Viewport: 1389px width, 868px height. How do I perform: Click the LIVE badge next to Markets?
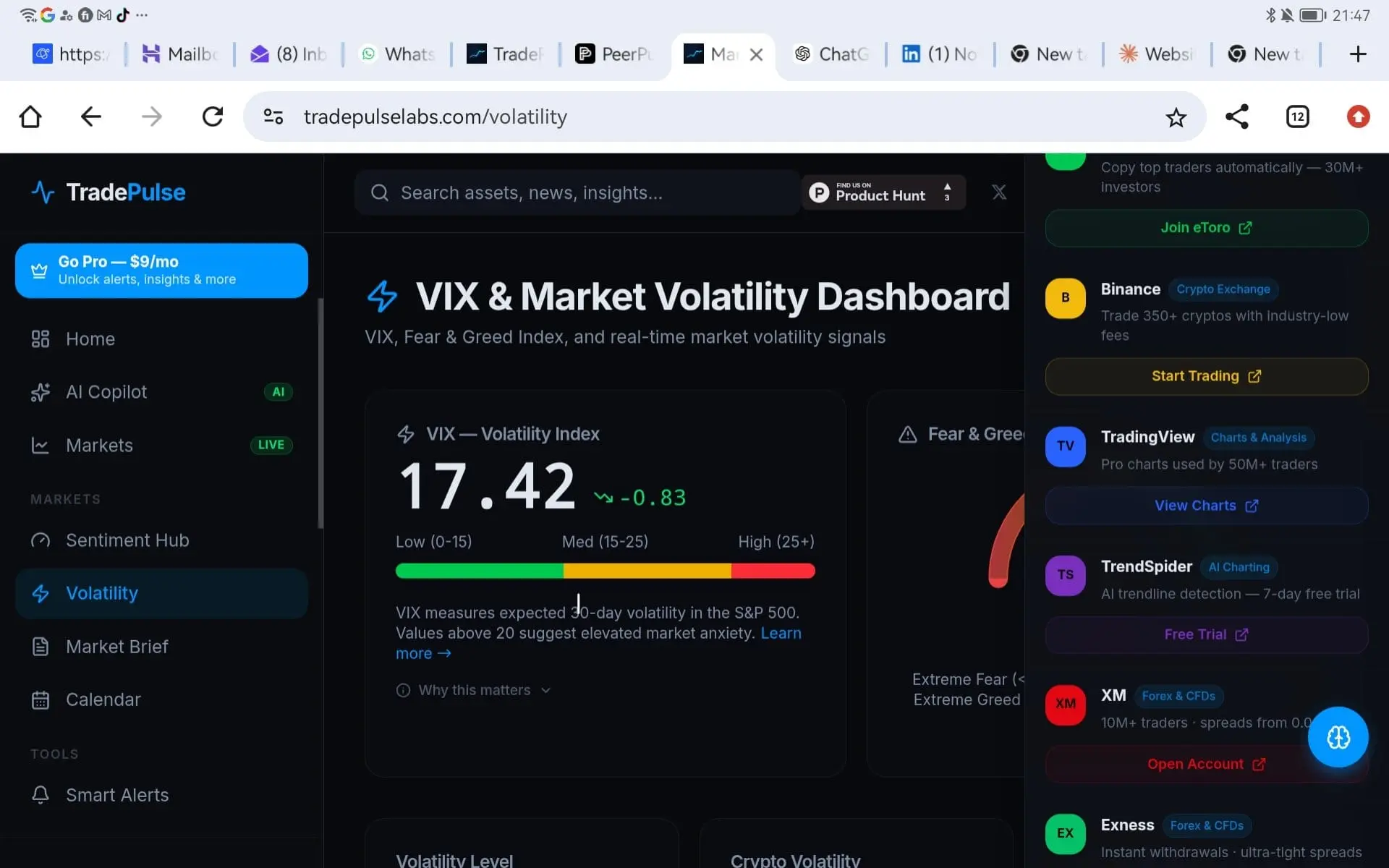click(x=271, y=445)
